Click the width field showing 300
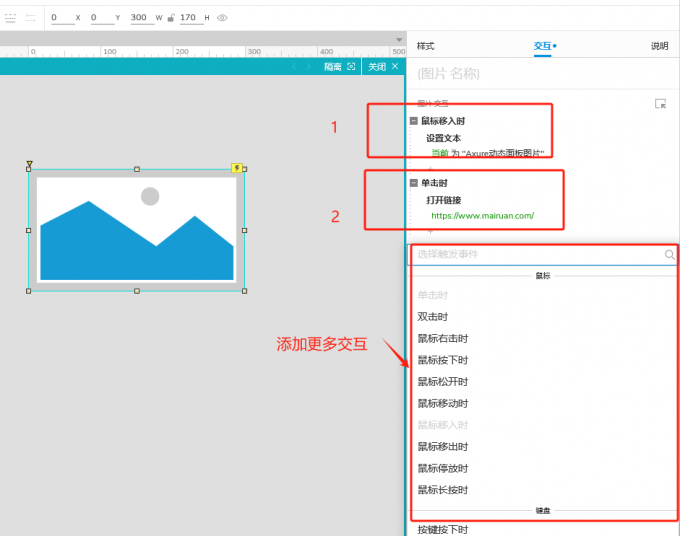 142,18
